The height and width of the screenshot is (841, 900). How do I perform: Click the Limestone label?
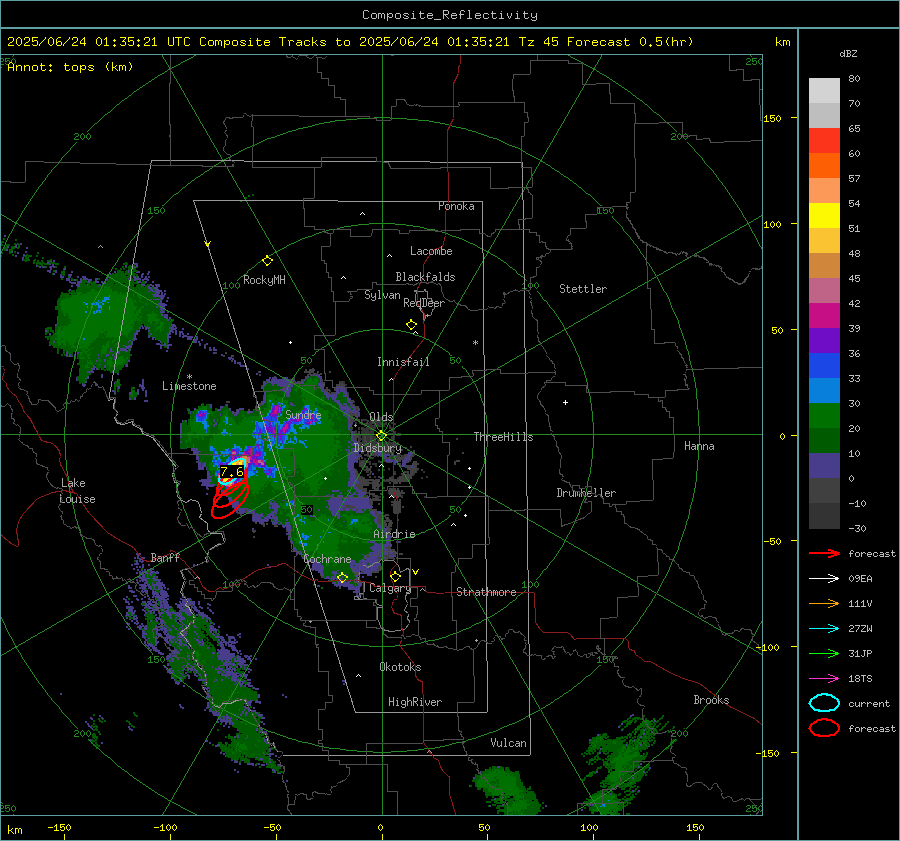[189, 386]
